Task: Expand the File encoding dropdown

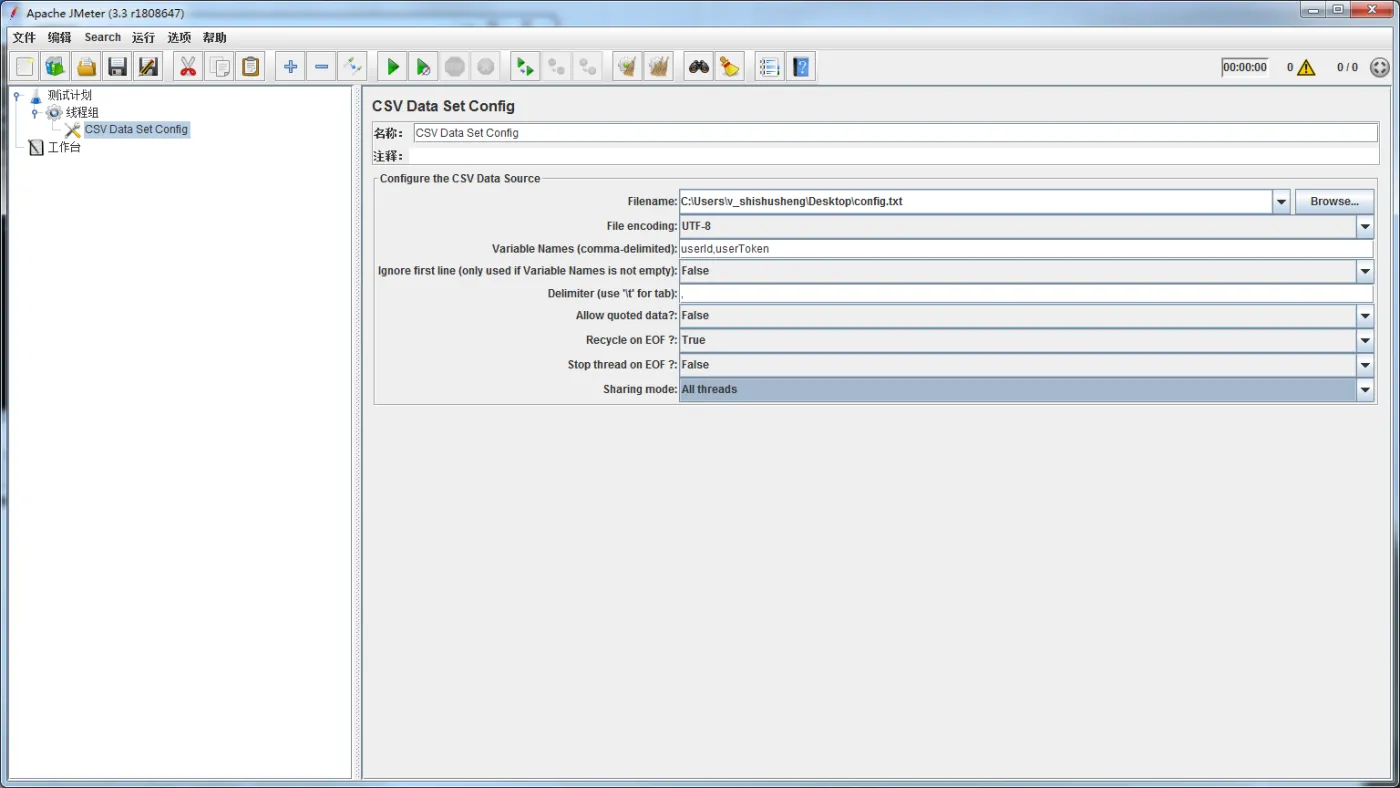Action: [x=1365, y=227]
